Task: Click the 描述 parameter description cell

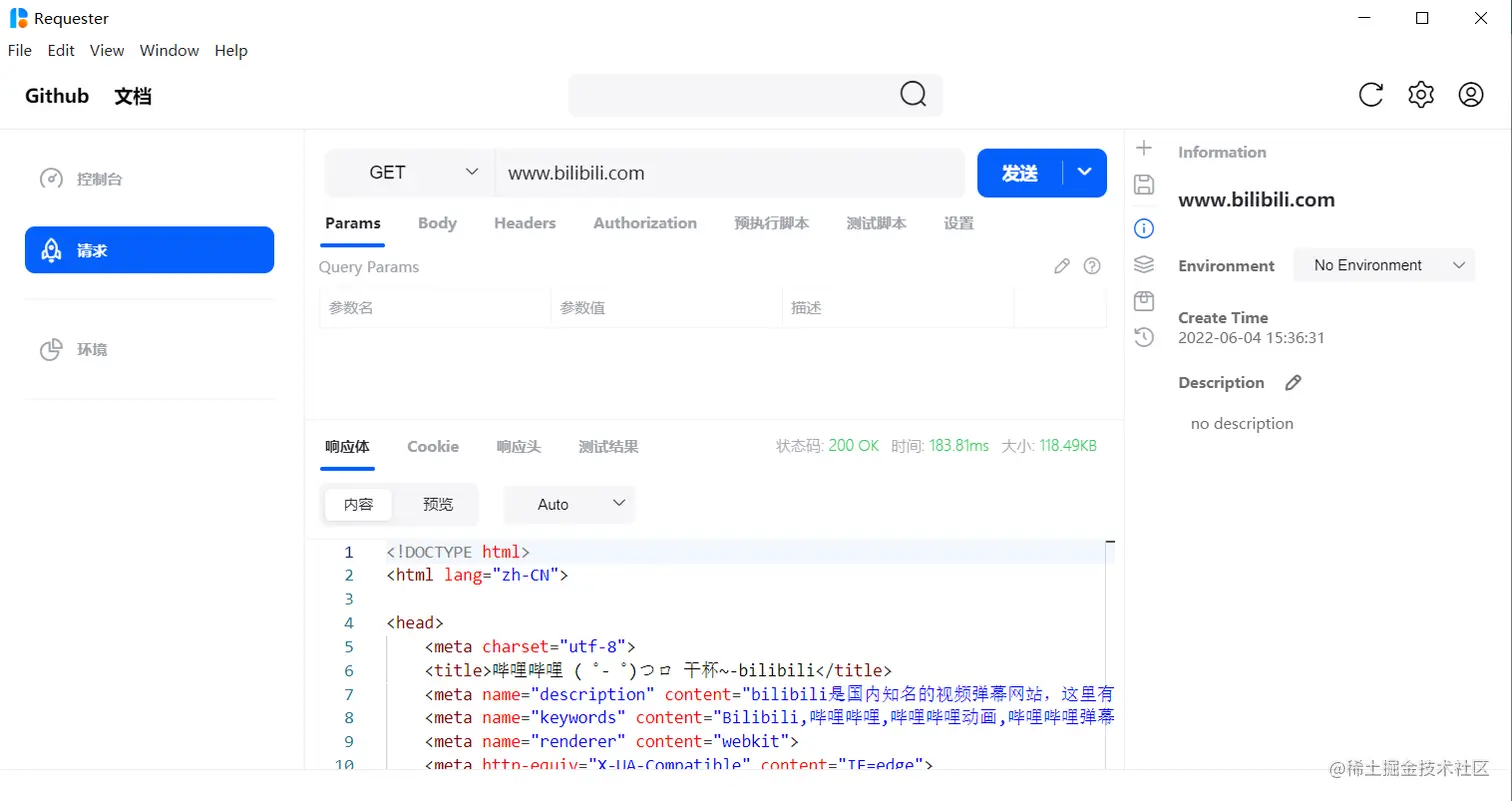Action: click(898, 308)
